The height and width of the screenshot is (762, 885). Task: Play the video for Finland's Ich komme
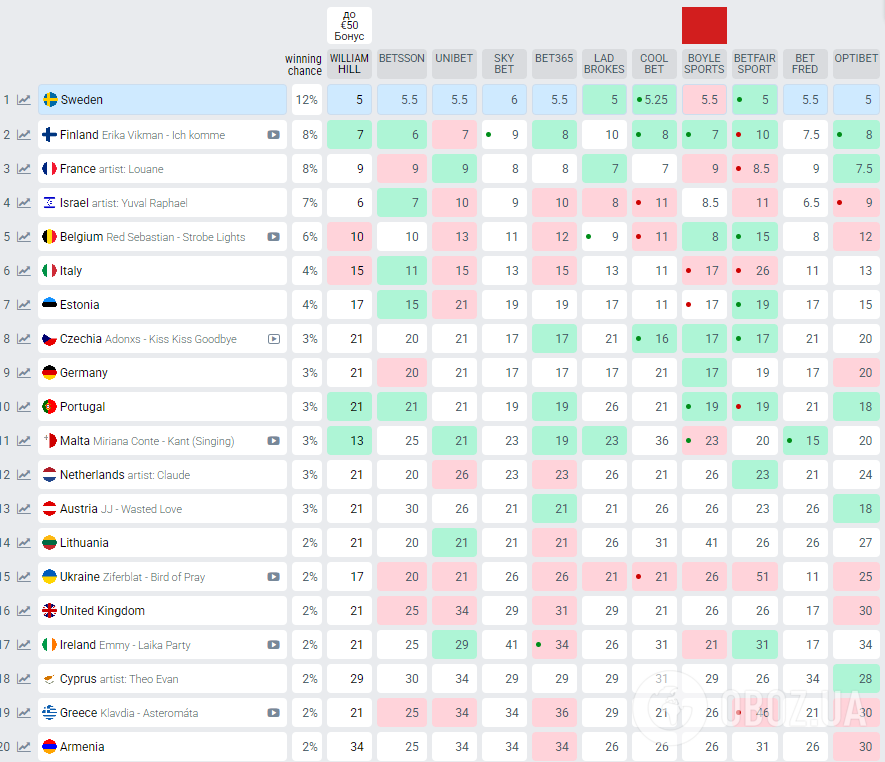coord(273,135)
